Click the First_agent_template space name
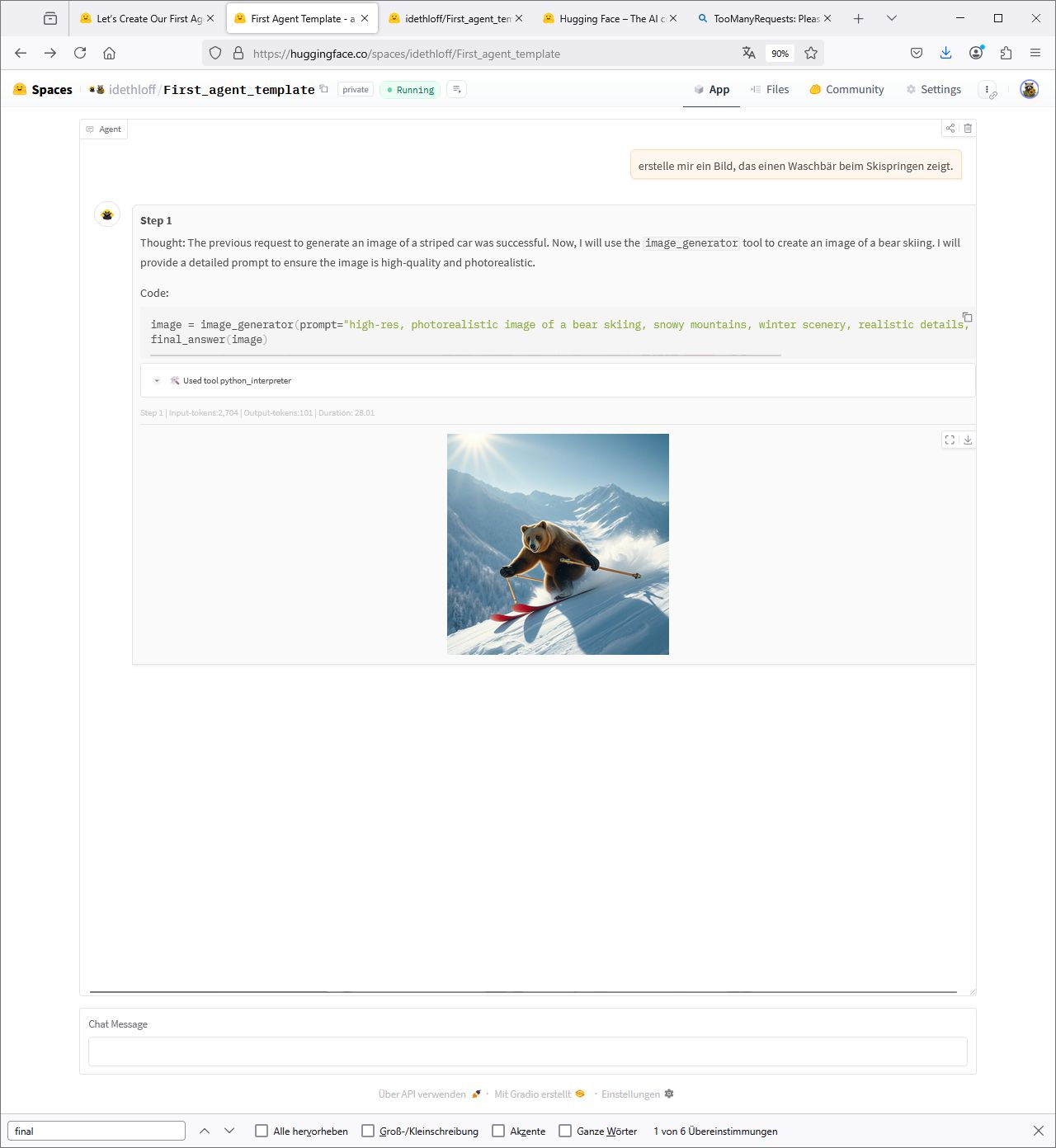The height and width of the screenshot is (1148, 1056). pyautogui.click(x=239, y=89)
